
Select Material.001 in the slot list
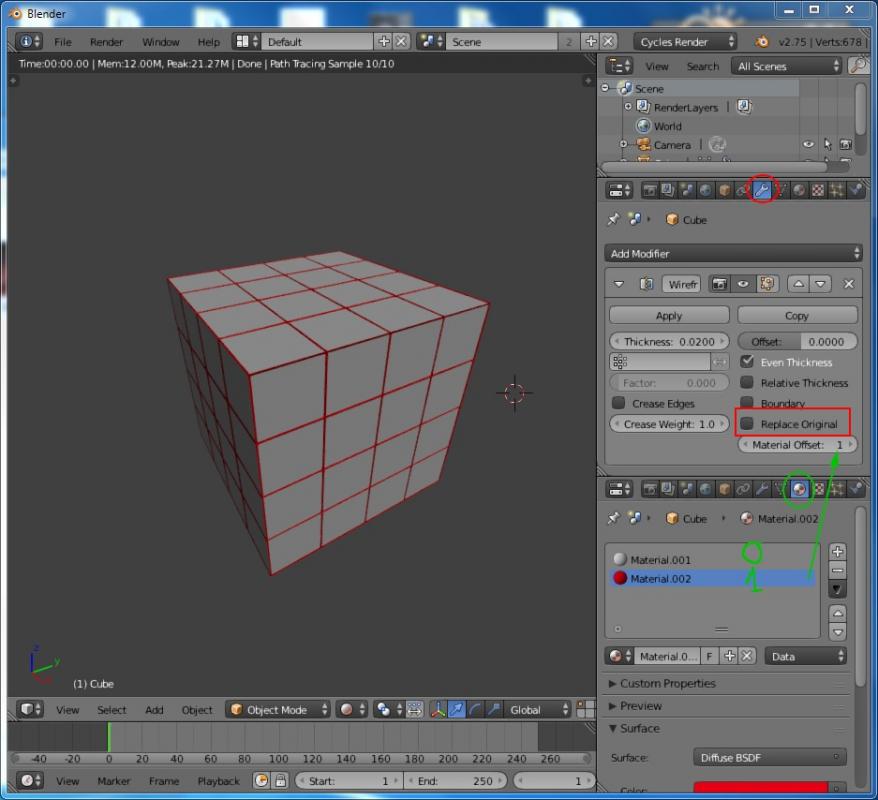coord(660,560)
